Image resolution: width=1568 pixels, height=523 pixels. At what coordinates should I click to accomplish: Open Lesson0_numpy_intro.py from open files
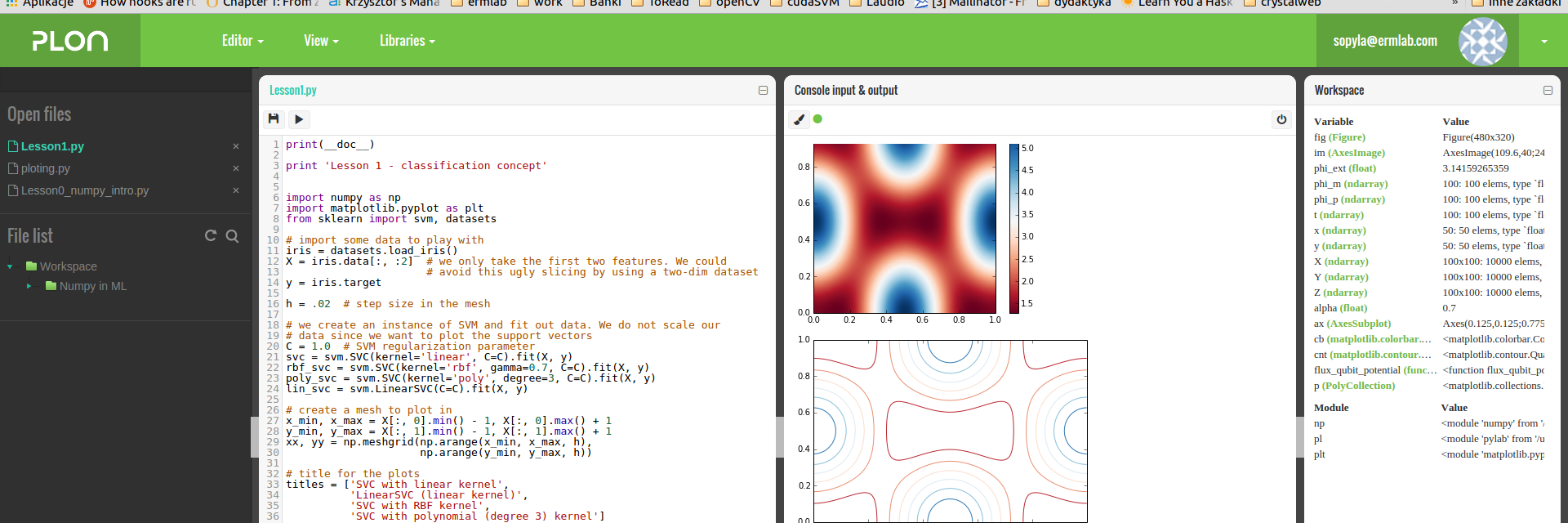[85, 190]
